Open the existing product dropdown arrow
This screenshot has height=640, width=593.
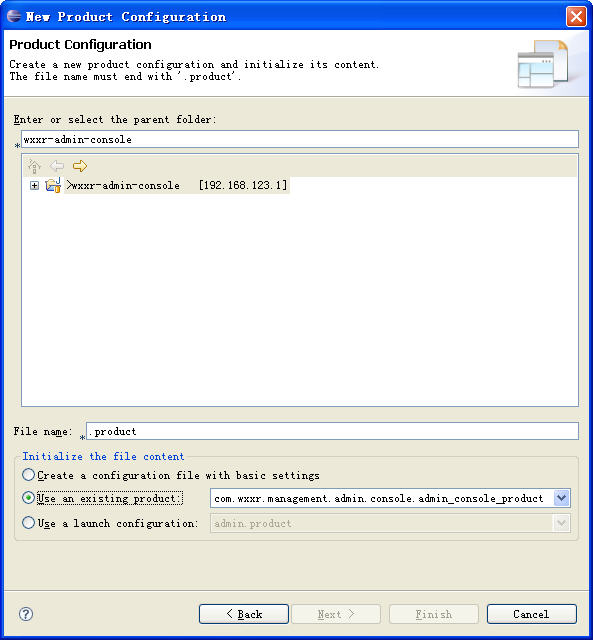[562, 498]
